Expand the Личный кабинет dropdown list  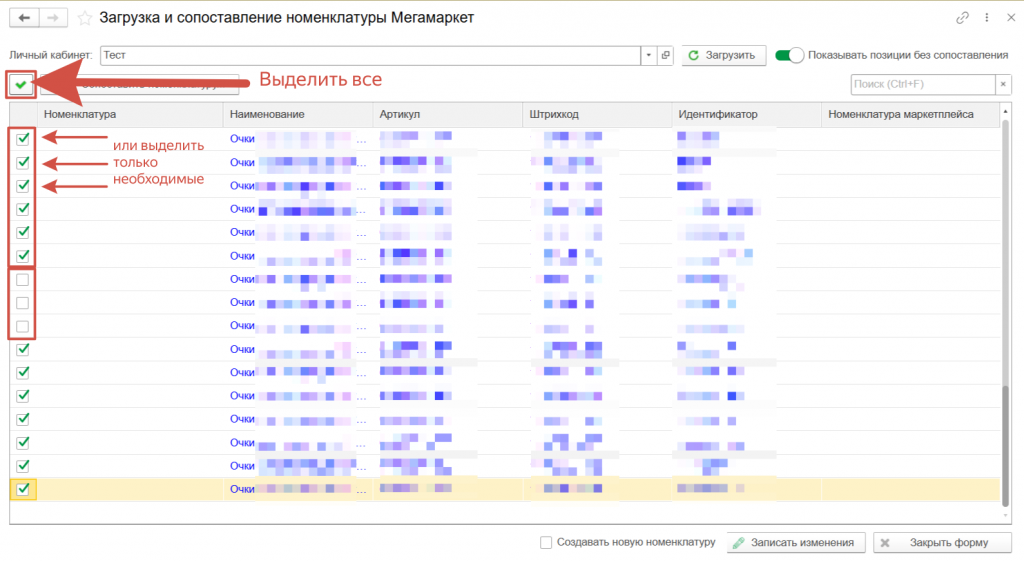click(x=649, y=55)
